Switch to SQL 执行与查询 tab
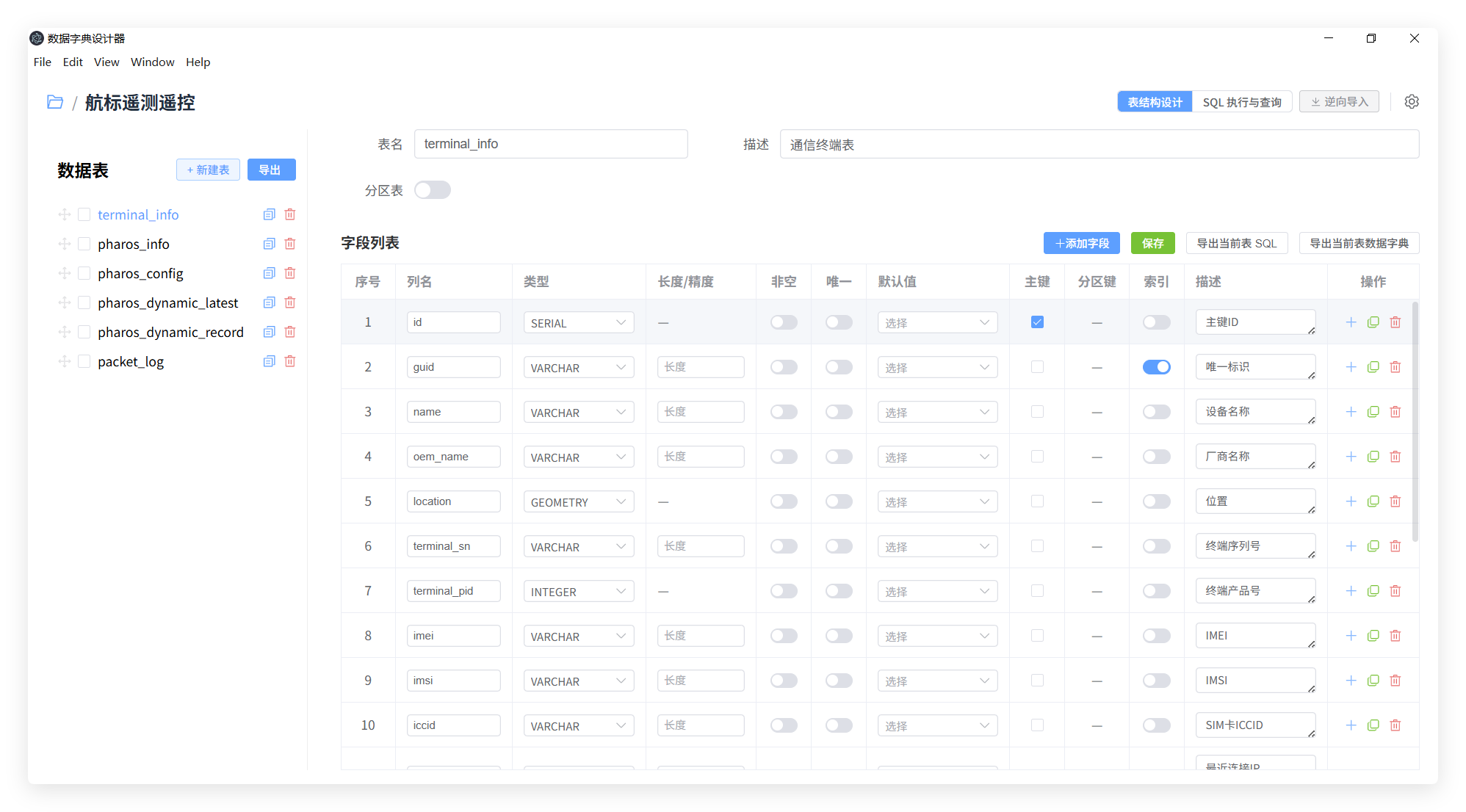The height and width of the screenshot is (812, 1466). [1241, 102]
